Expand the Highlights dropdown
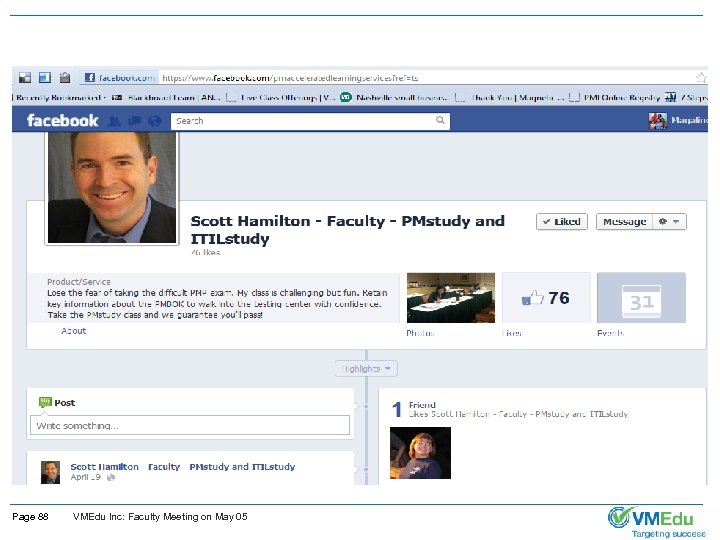720x540 pixels. click(366, 369)
